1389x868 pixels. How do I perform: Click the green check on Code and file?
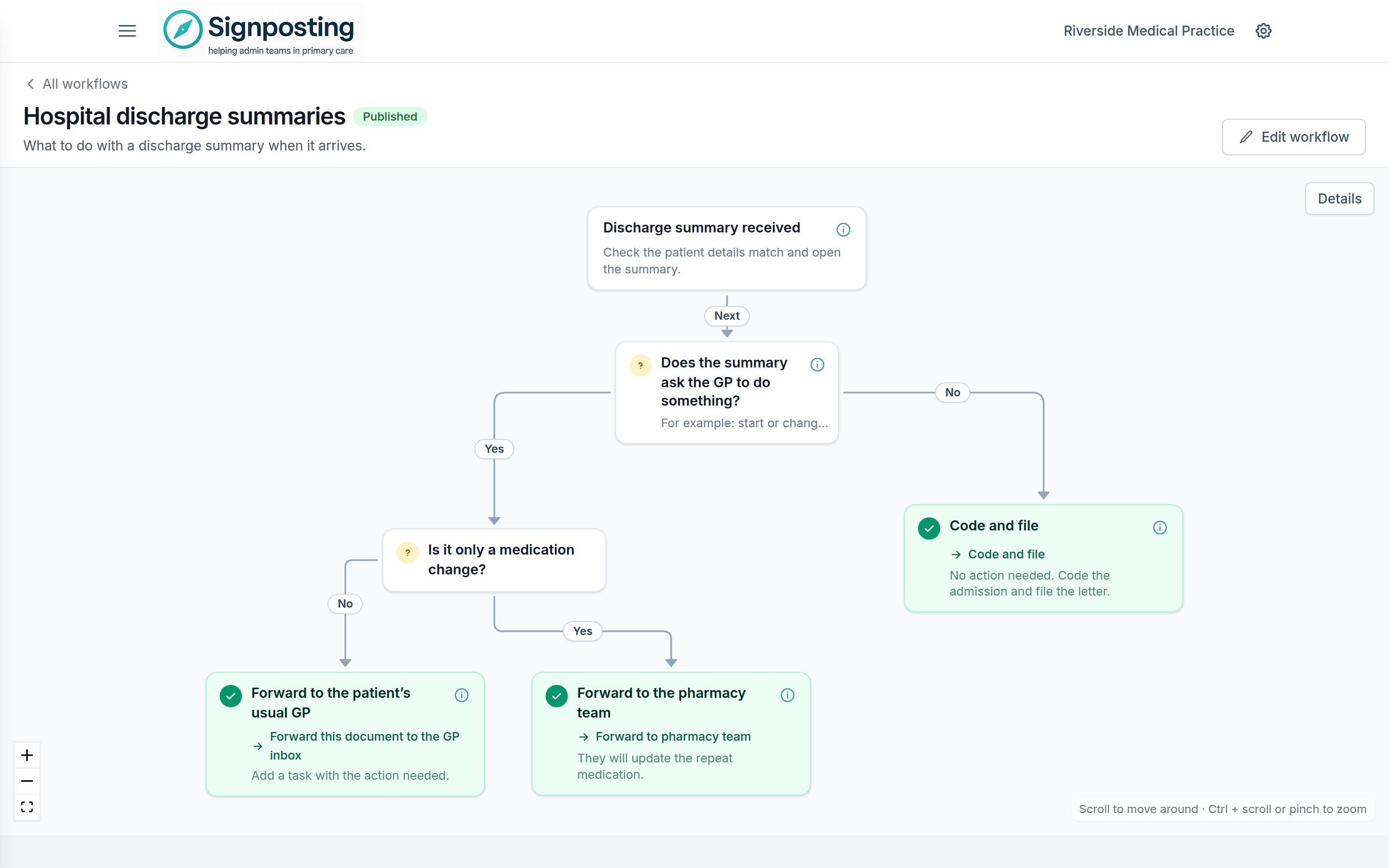(929, 528)
